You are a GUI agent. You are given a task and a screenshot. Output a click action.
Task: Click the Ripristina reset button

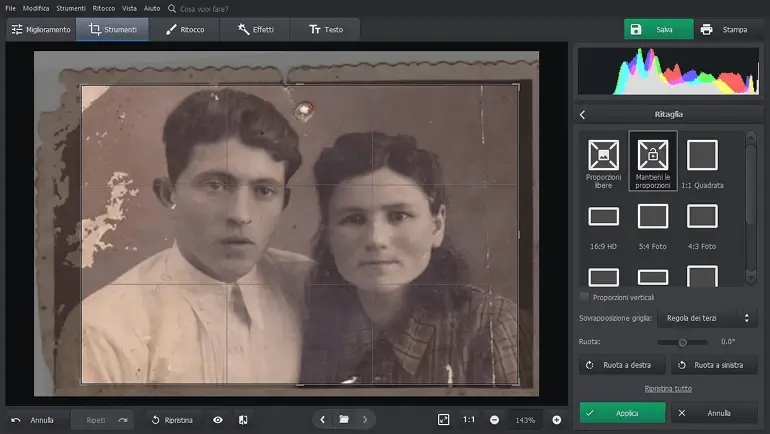coord(172,420)
